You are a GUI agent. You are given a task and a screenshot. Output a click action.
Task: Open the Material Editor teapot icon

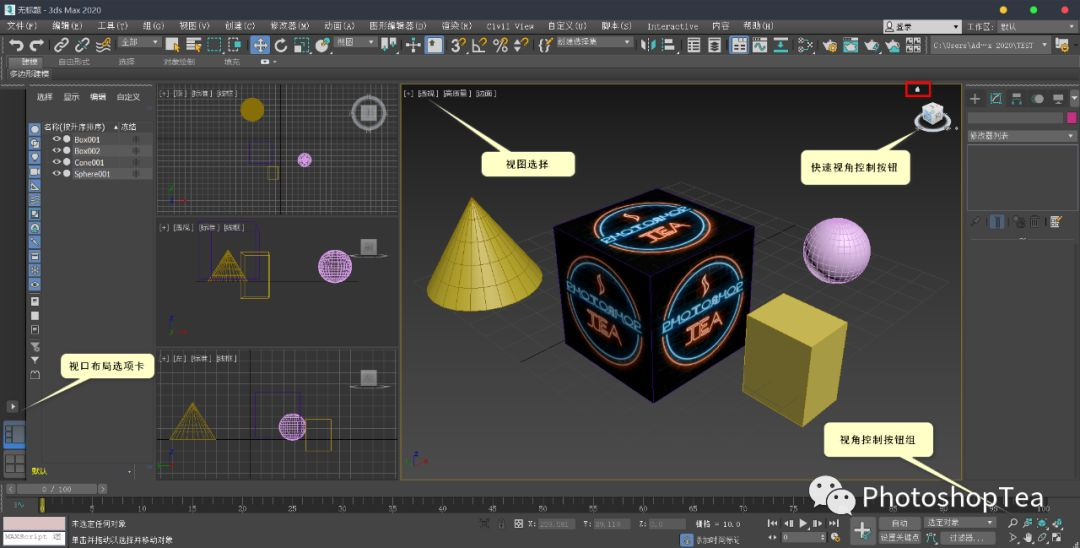pos(805,45)
